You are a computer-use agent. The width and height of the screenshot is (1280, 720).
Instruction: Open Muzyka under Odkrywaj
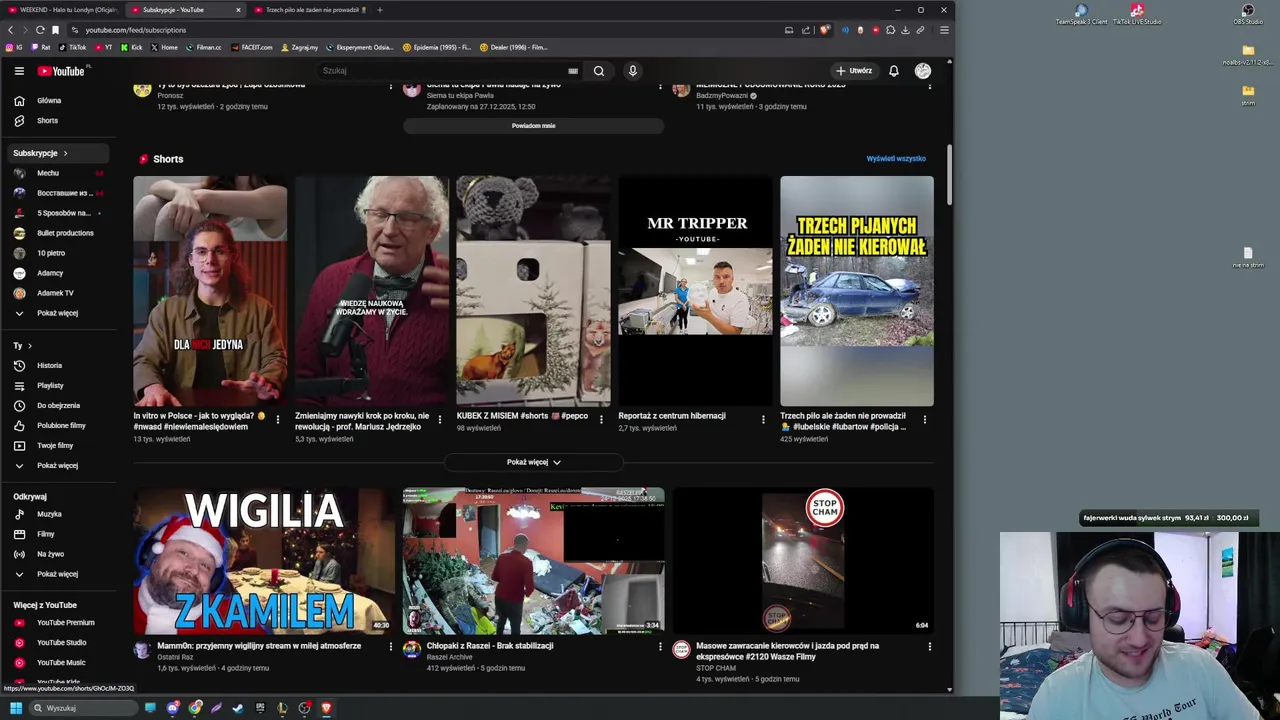pyautogui.click(x=60, y=514)
